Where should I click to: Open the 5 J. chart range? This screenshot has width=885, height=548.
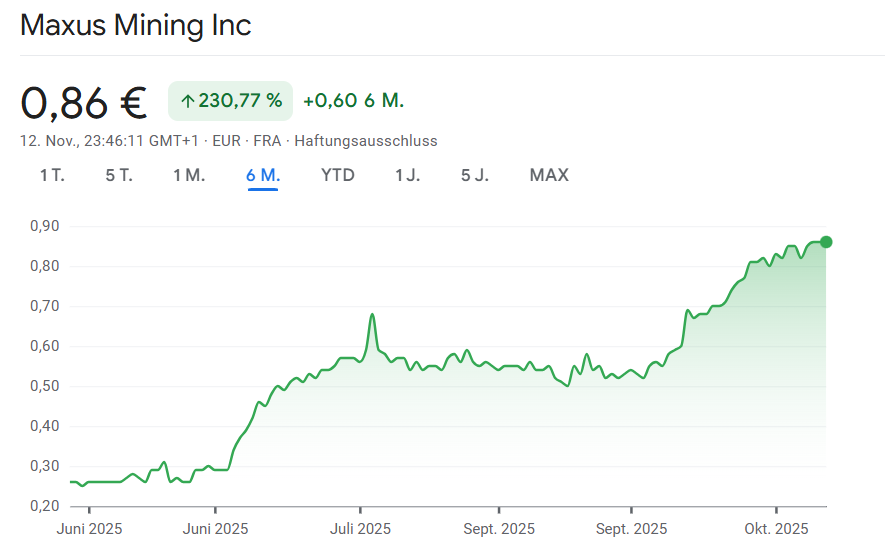(475, 175)
